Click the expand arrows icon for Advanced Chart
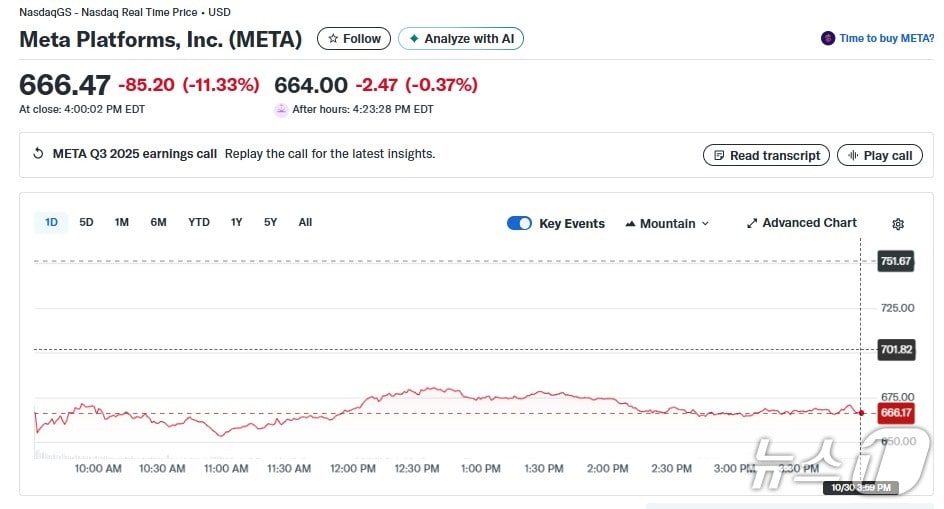 click(x=752, y=223)
